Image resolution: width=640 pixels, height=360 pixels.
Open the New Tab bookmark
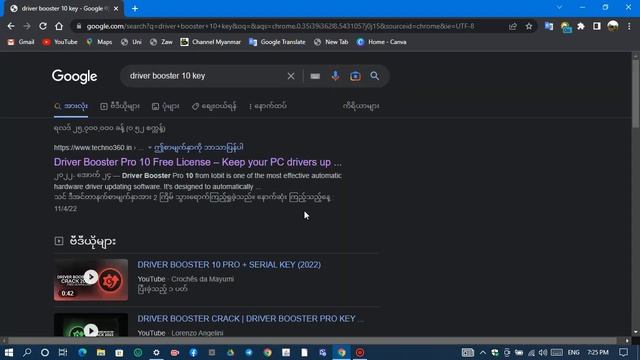[x=331, y=42]
